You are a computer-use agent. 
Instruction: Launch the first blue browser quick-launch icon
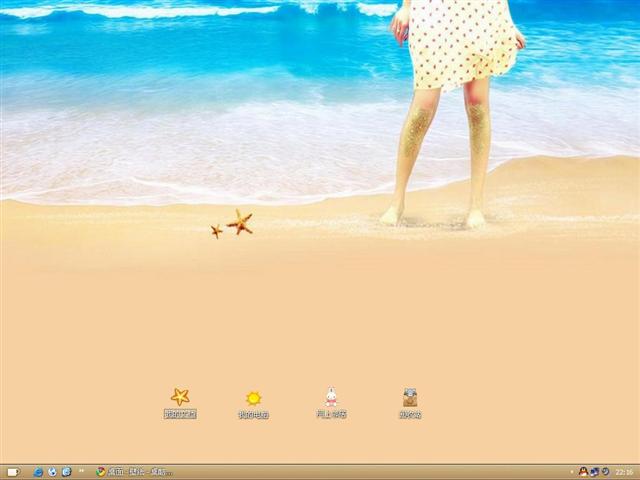tap(38, 472)
